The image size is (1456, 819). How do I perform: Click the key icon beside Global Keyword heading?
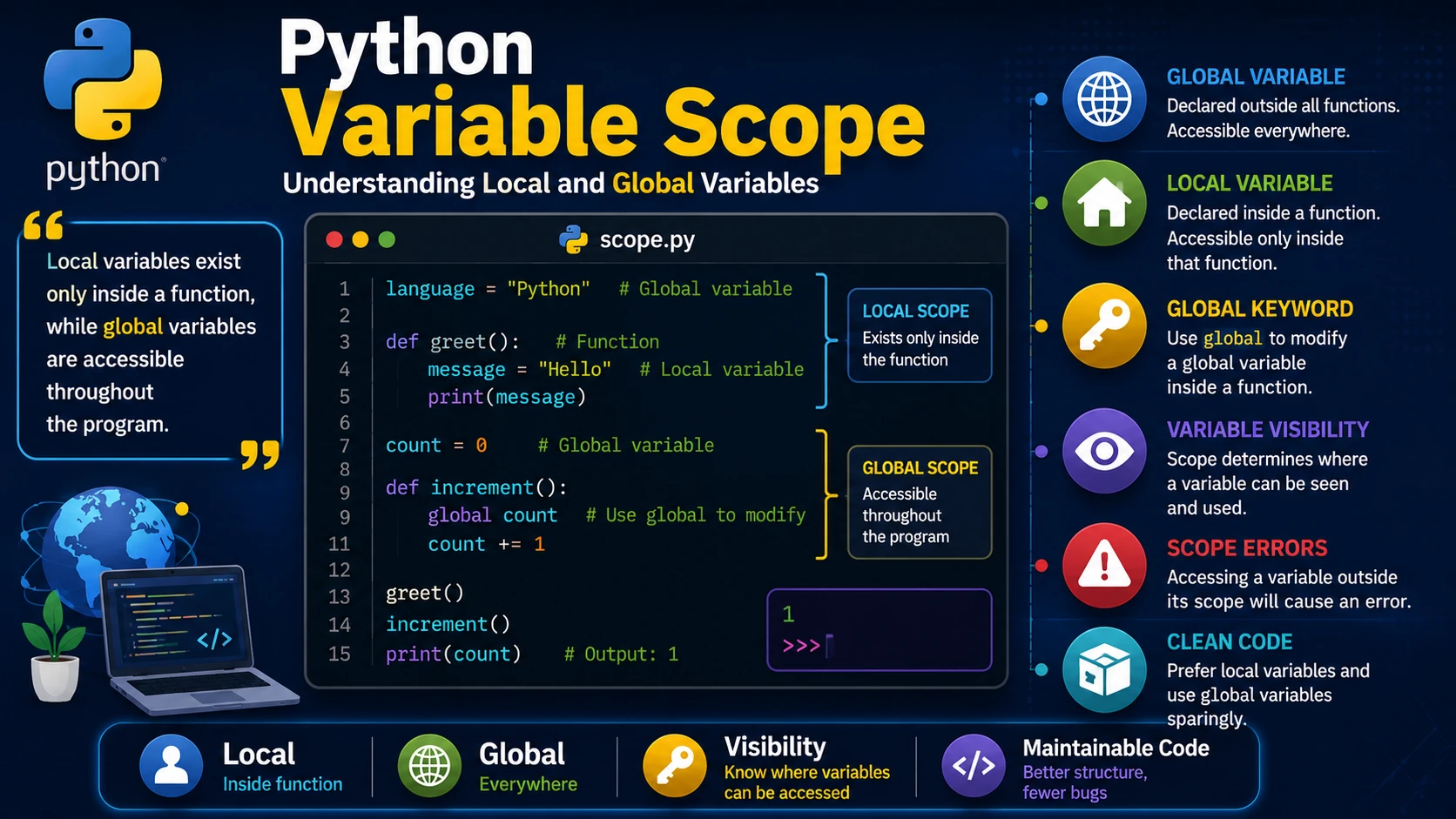pyautogui.click(x=1104, y=326)
